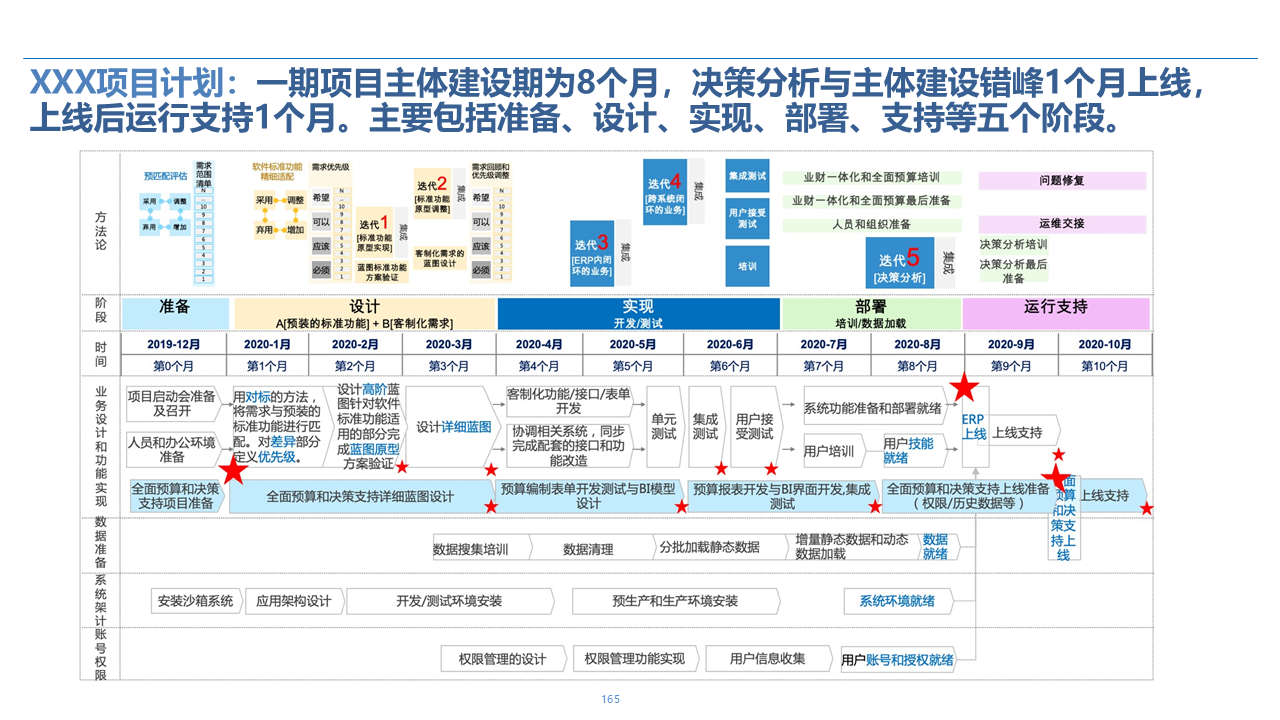Select the 2020-1月 time cell

pos(267,344)
